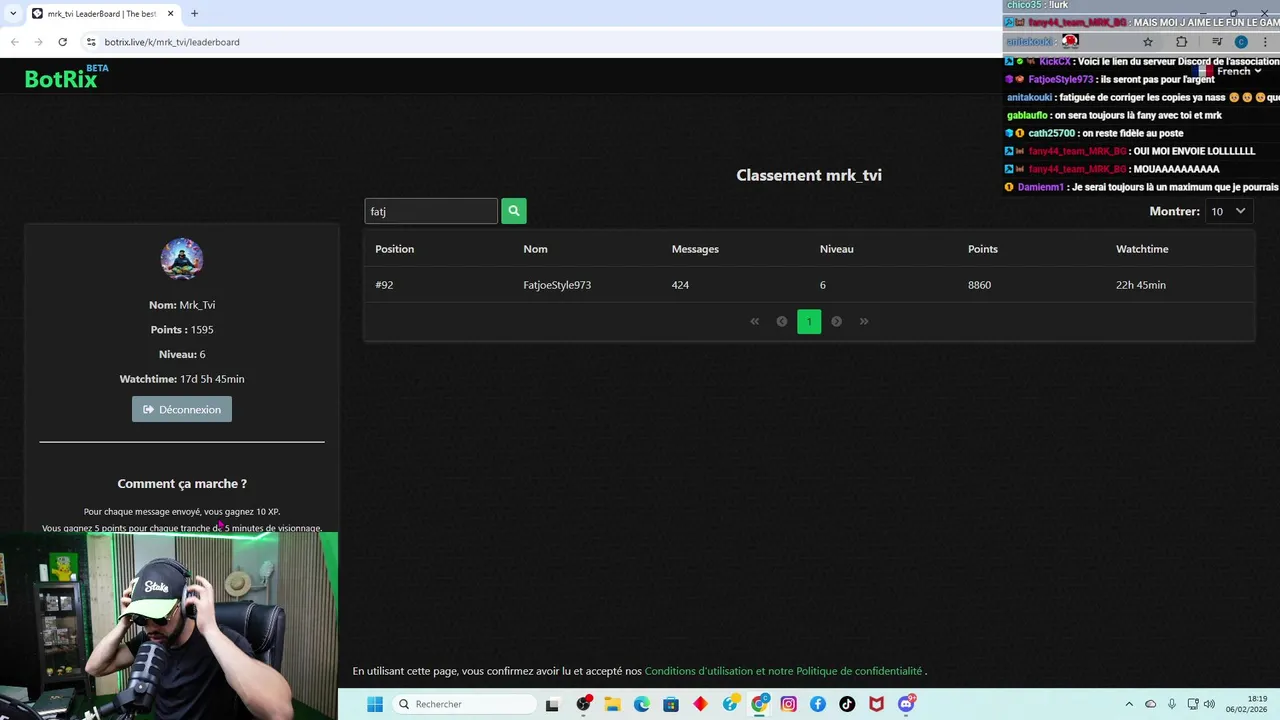Click the green search button beside the name field

(513, 211)
